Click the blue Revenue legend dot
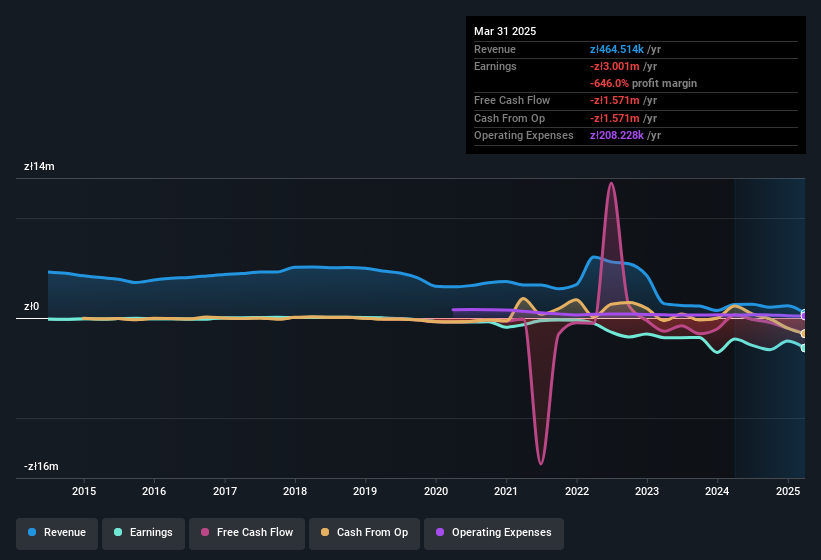This screenshot has height=560, width=821. click(x=32, y=532)
